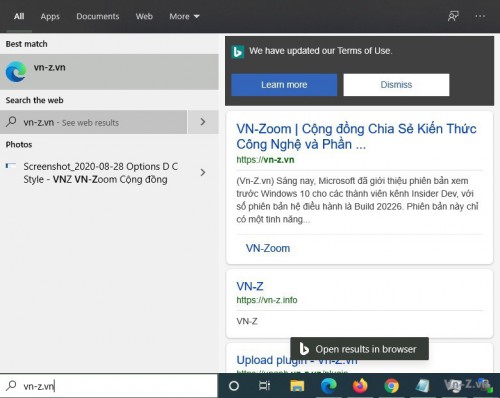
Task: Open the VN-Z result title
Action: click(250, 286)
